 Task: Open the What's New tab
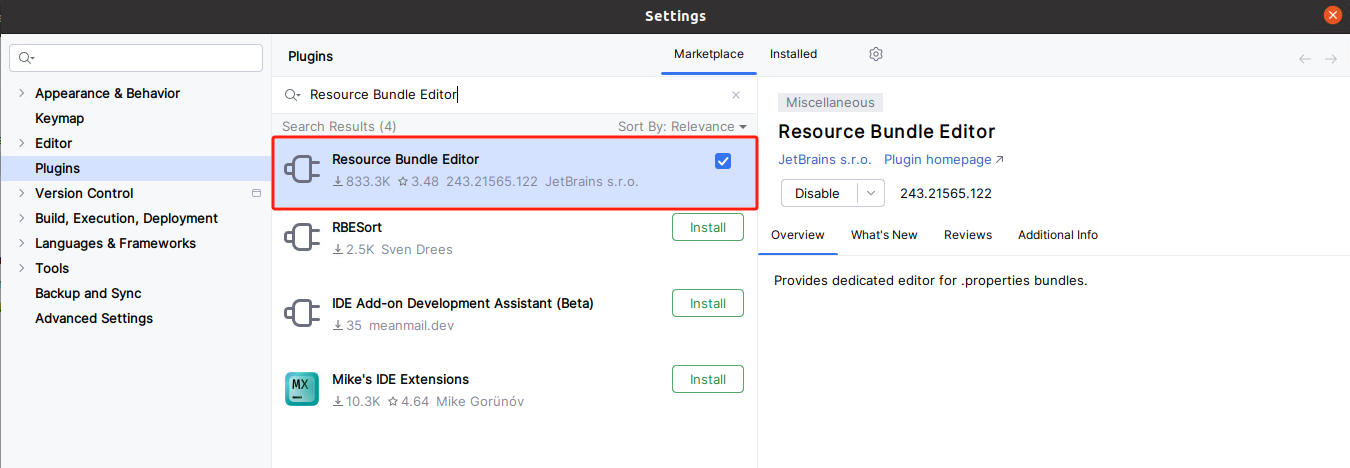tap(884, 235)
